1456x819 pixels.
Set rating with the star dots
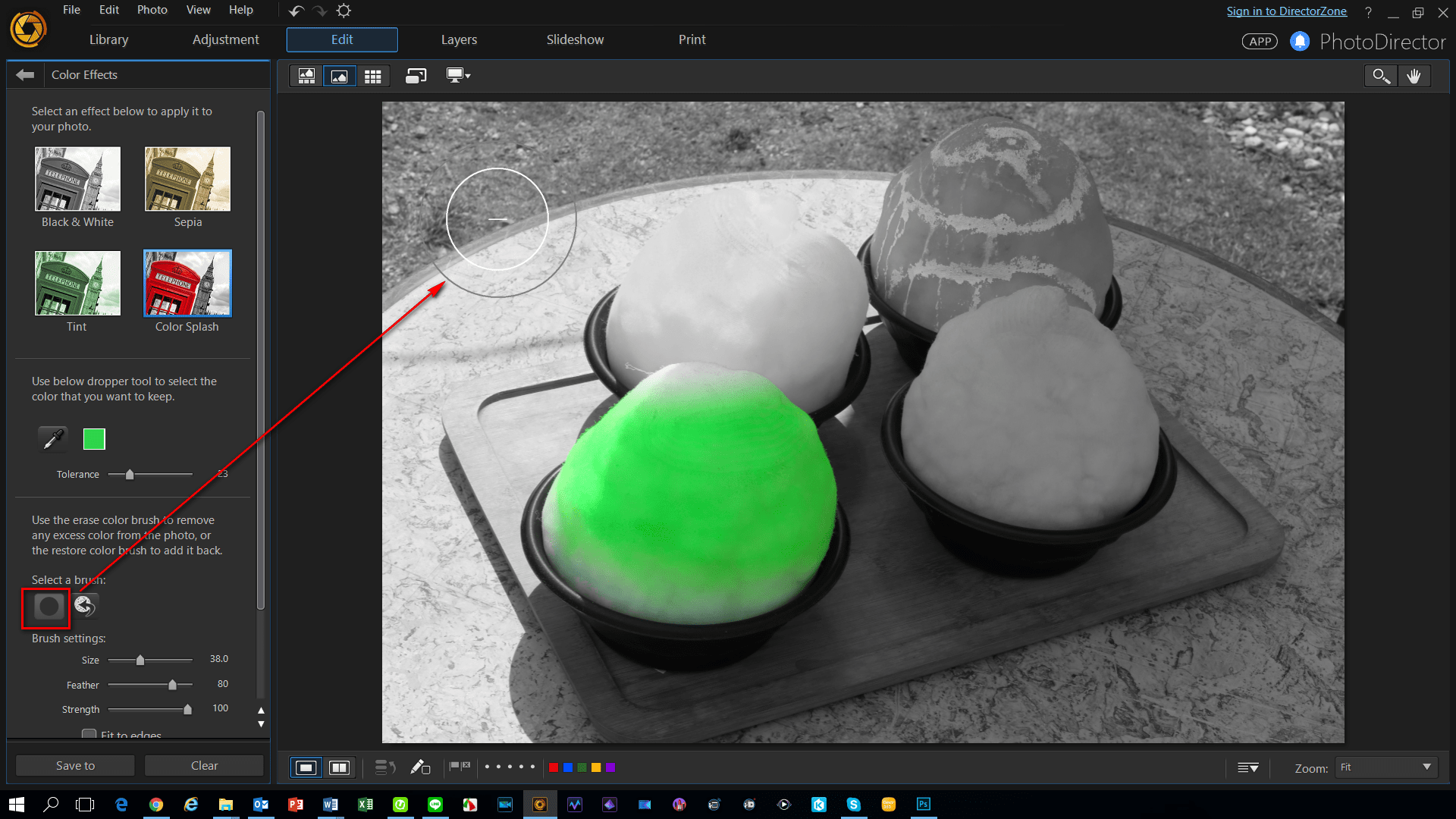510,767
